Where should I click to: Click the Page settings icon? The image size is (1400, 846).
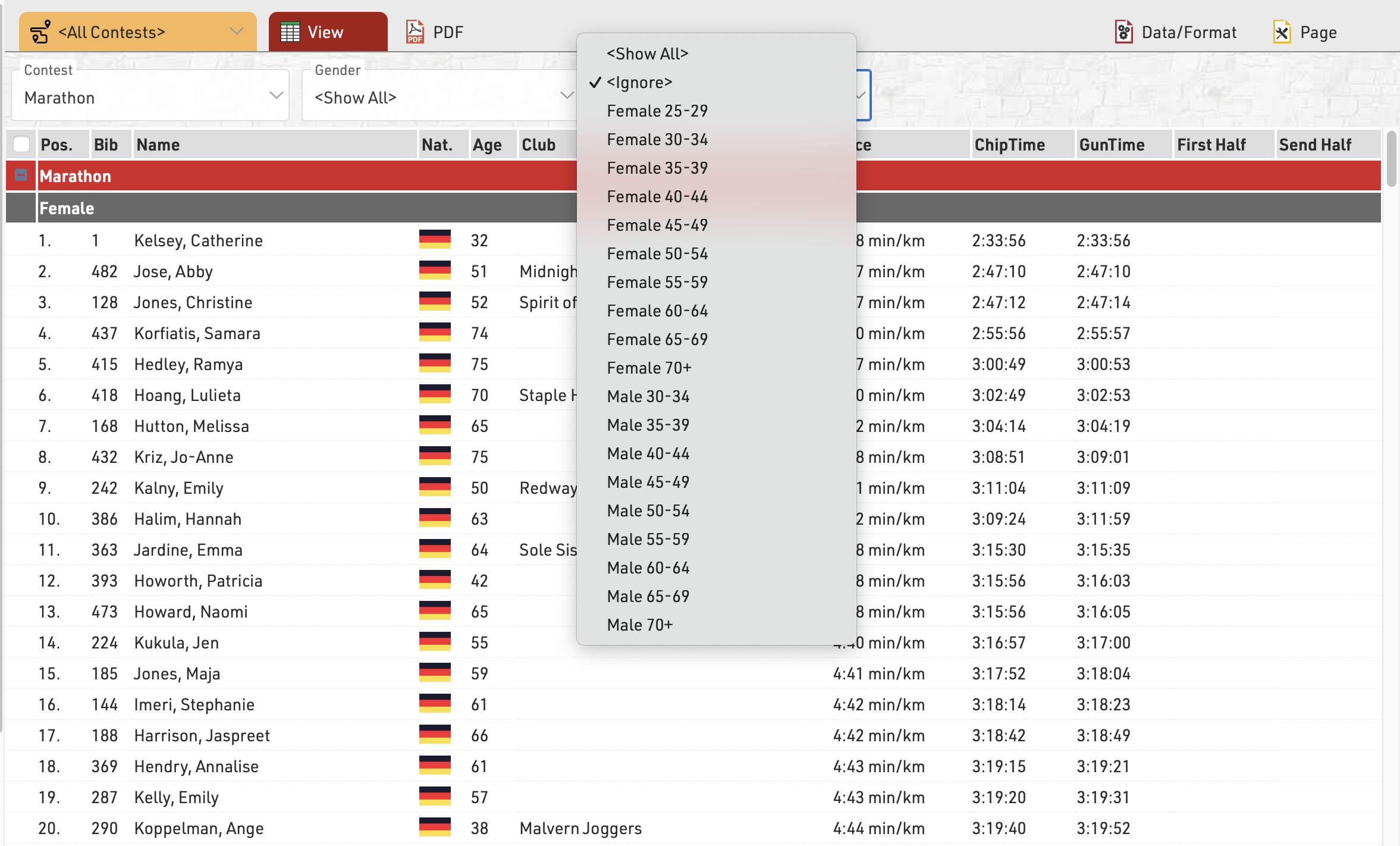[x=1282, y=32]
